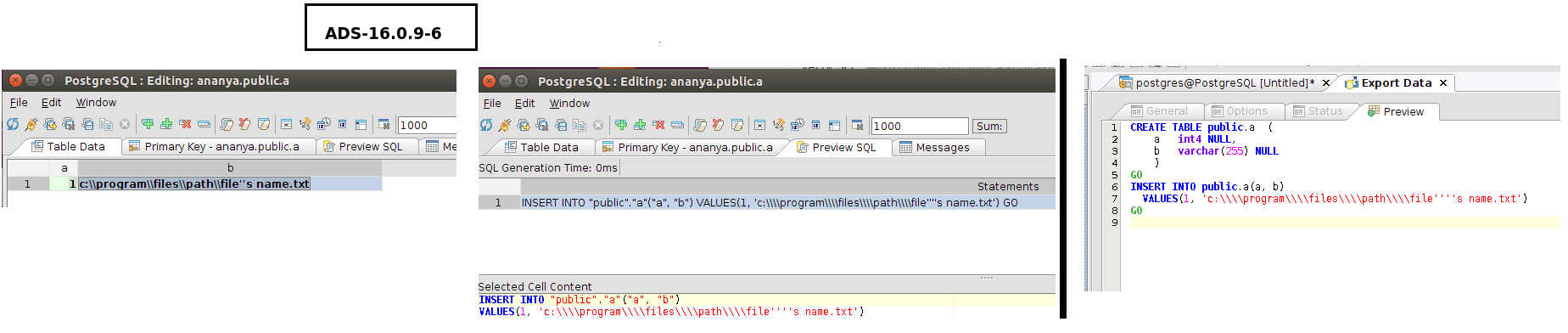1568x333 pixels.
Task: Click the grid-with-clock icon in the Table Data window
Action: coord(323,124)
